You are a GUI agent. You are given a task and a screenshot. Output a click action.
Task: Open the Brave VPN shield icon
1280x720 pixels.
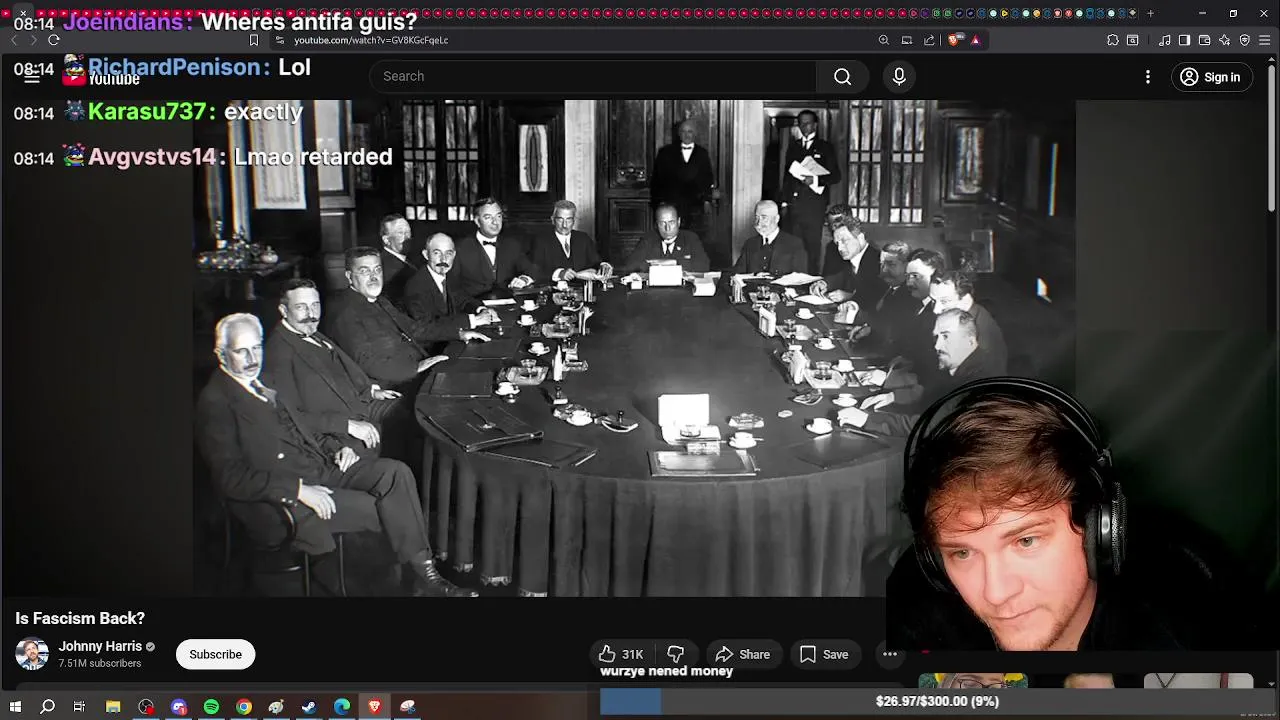[x=1245, y=40]
